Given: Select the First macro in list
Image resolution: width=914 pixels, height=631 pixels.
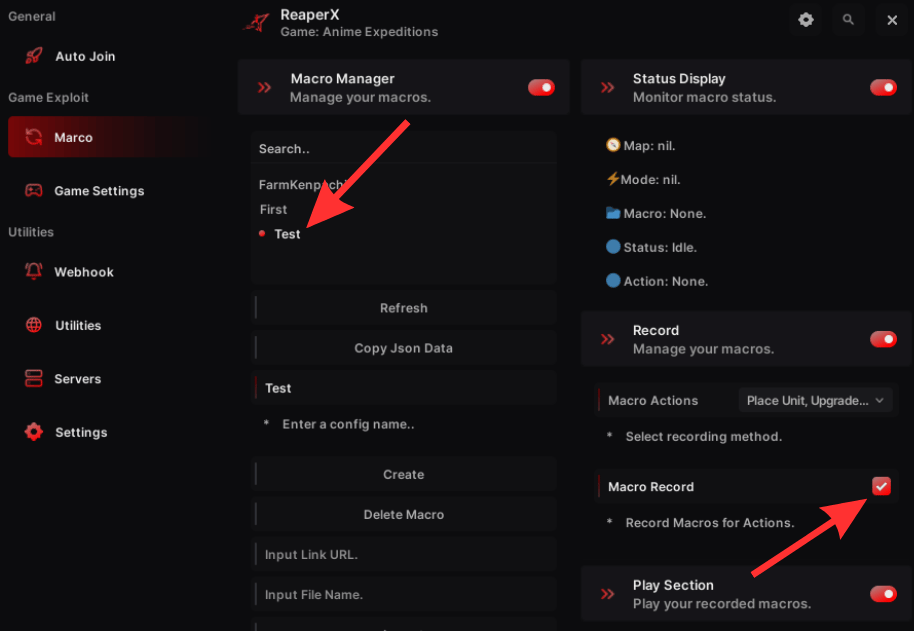Looking at the screenshot, I should 273,209.
